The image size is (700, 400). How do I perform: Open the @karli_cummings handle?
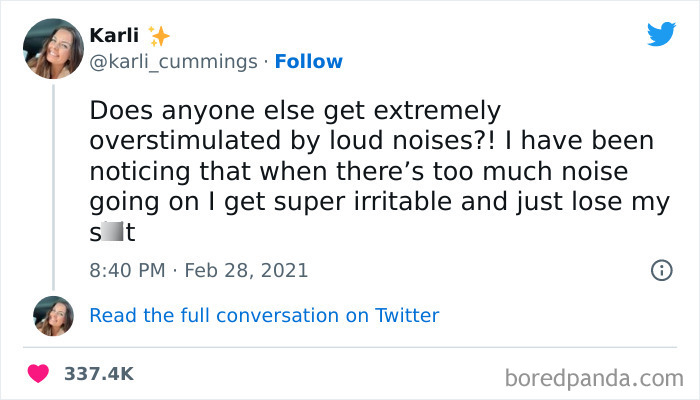pos(173,62)
